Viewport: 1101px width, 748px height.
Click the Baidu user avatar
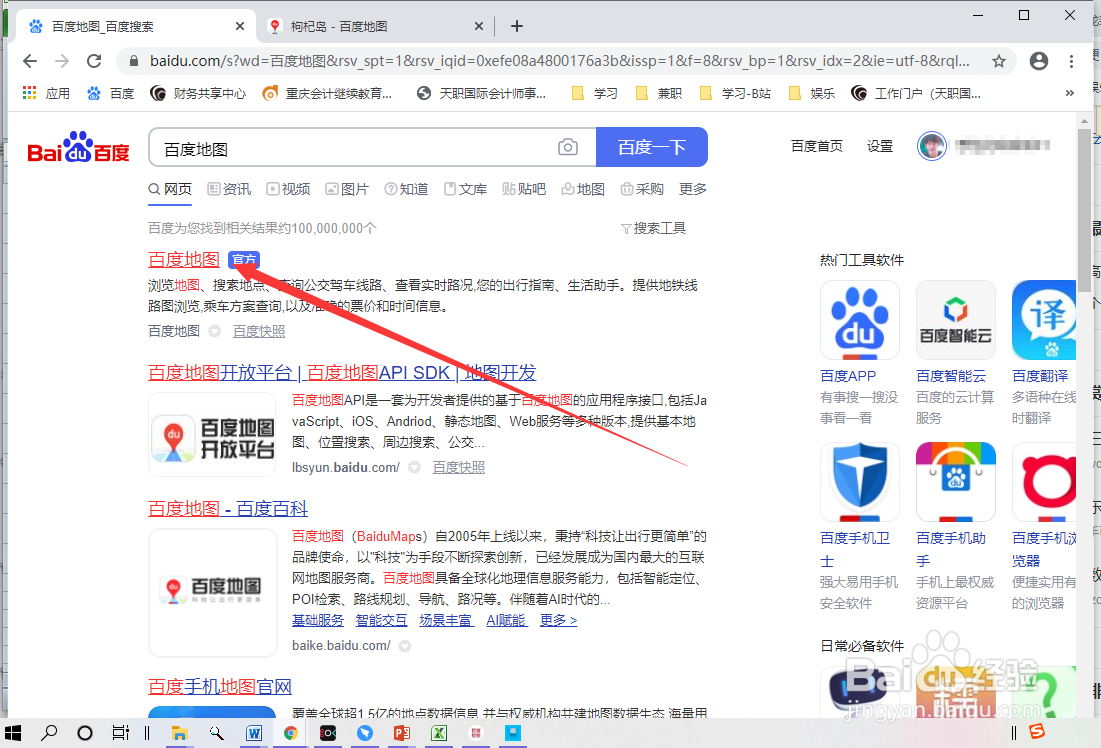[932, 146]
